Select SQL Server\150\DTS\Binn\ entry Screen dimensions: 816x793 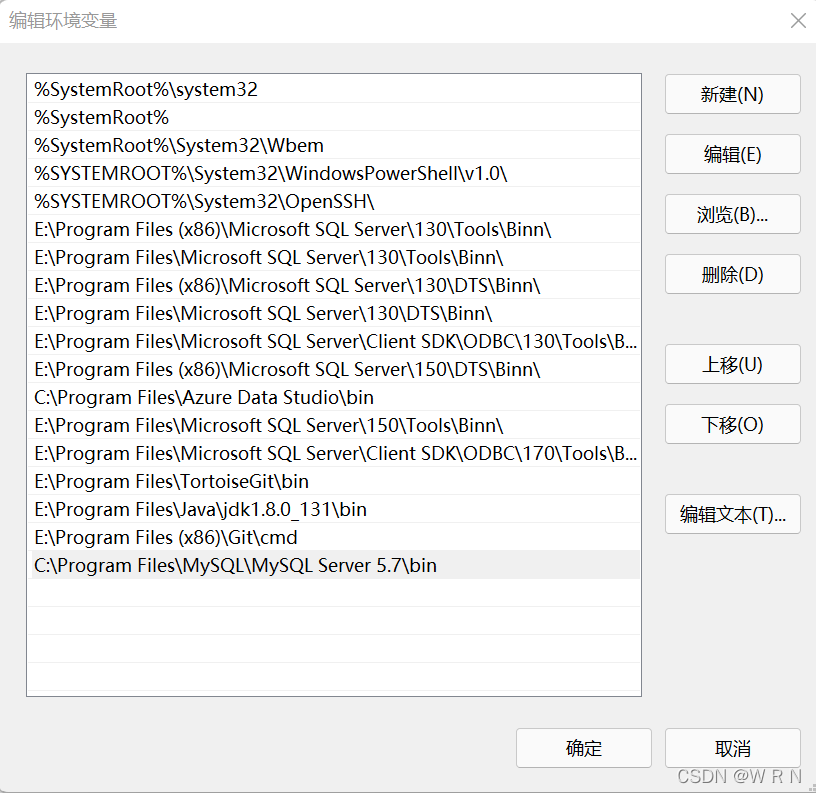coord(334,369)
